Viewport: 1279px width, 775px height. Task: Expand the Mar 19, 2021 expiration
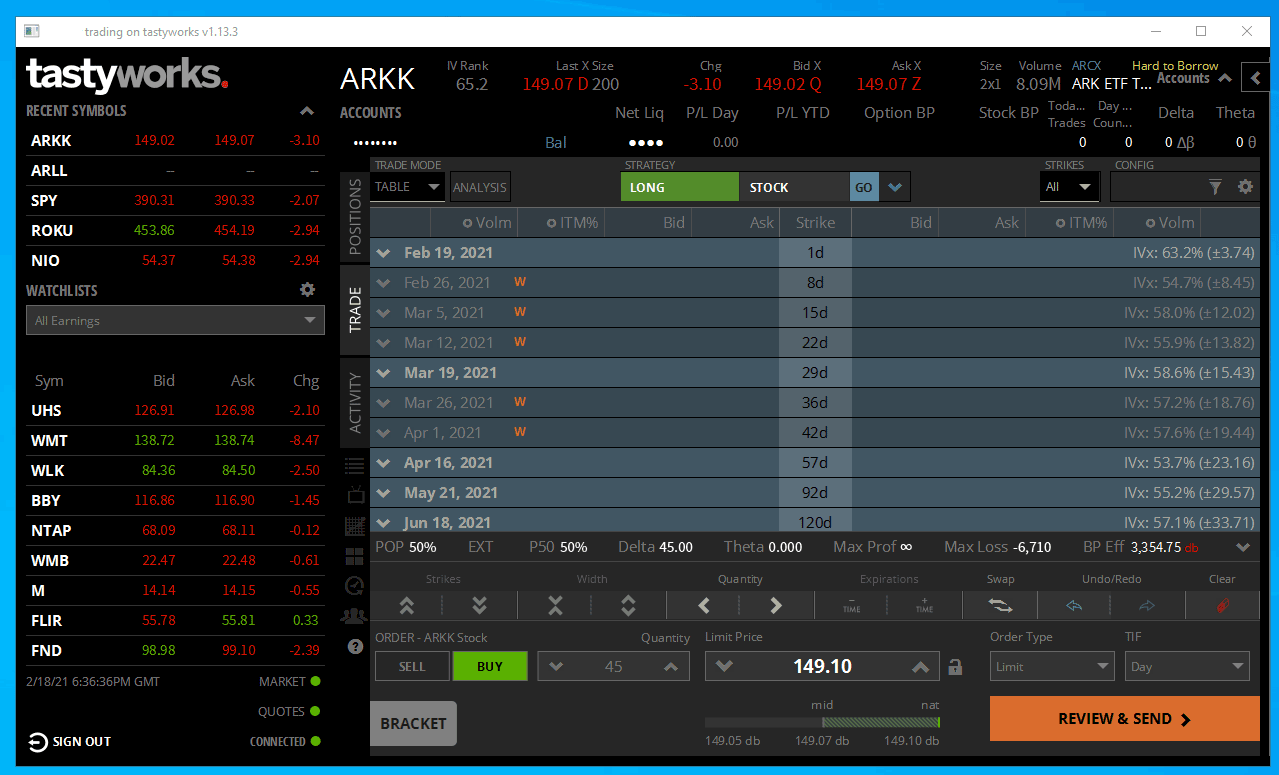click(383, 373)
